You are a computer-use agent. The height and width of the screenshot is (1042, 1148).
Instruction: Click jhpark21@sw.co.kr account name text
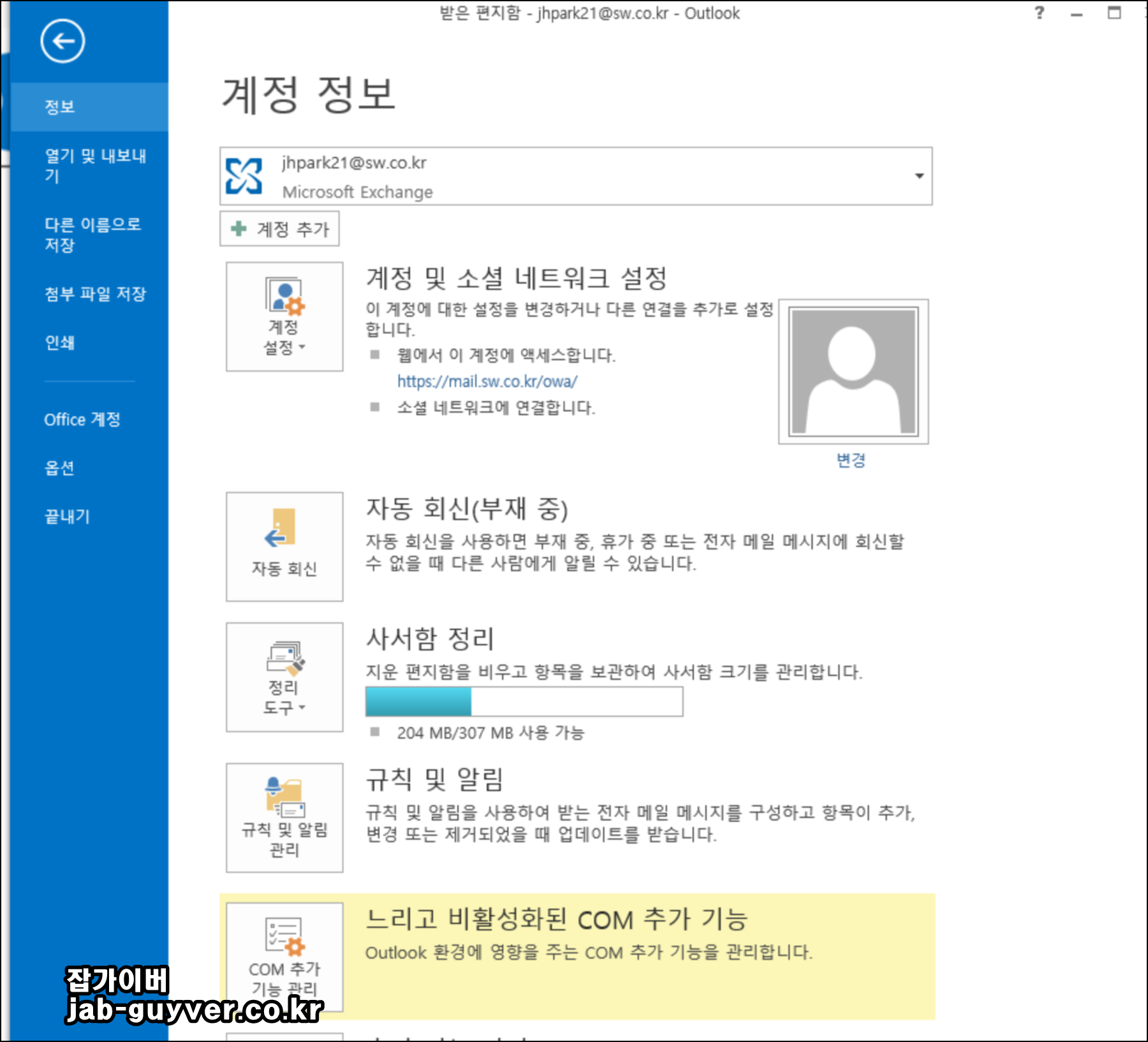pyautogui.click(x=354, y=163)
